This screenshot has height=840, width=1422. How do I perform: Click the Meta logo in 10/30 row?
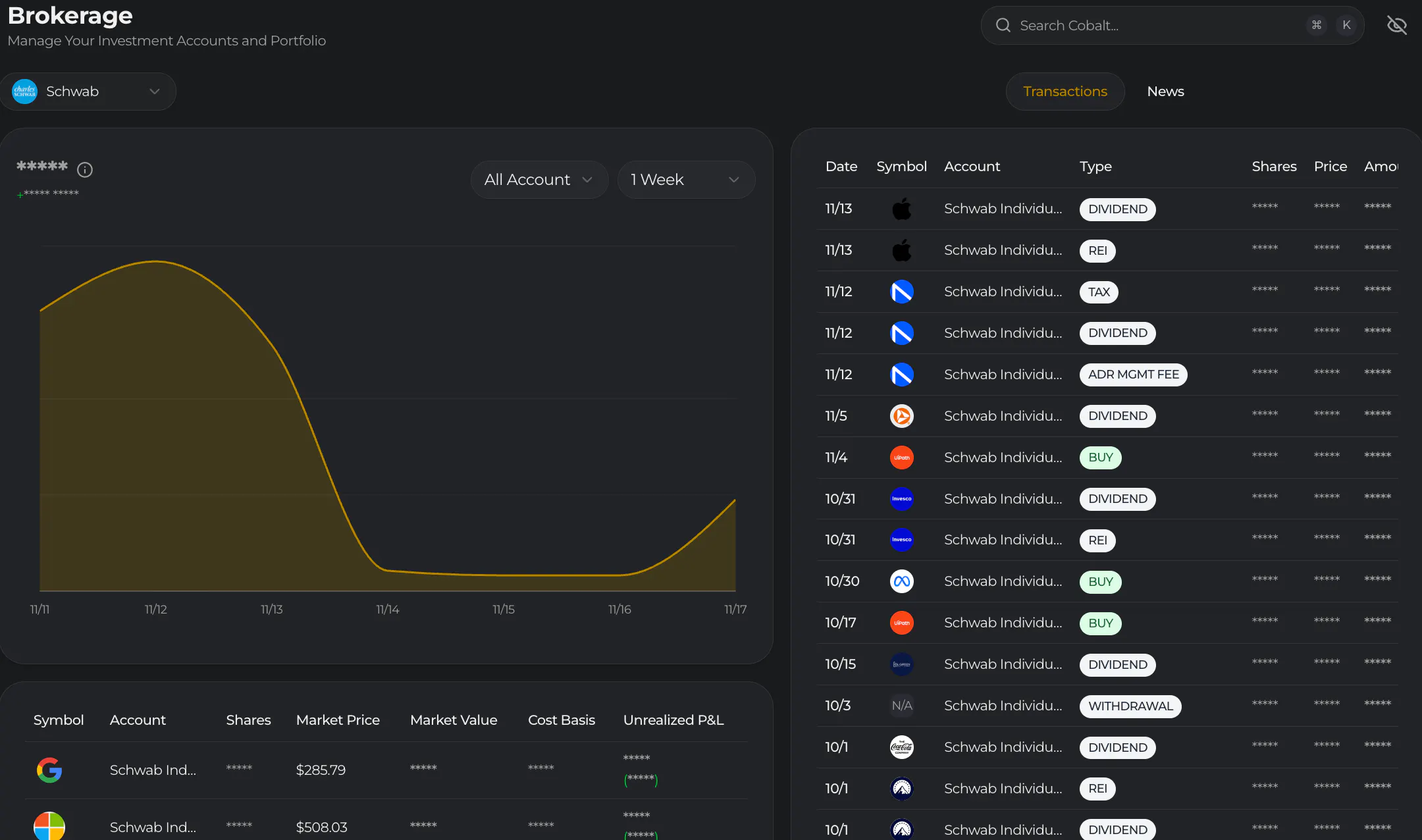point(901,581)
